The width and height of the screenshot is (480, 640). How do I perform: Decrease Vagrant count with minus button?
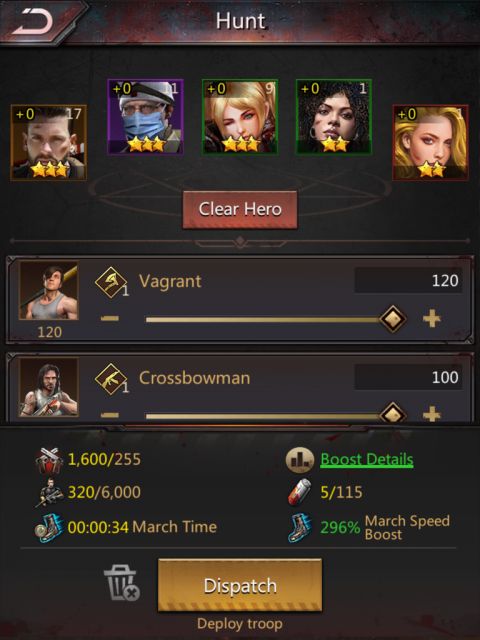tap(110, 318)
